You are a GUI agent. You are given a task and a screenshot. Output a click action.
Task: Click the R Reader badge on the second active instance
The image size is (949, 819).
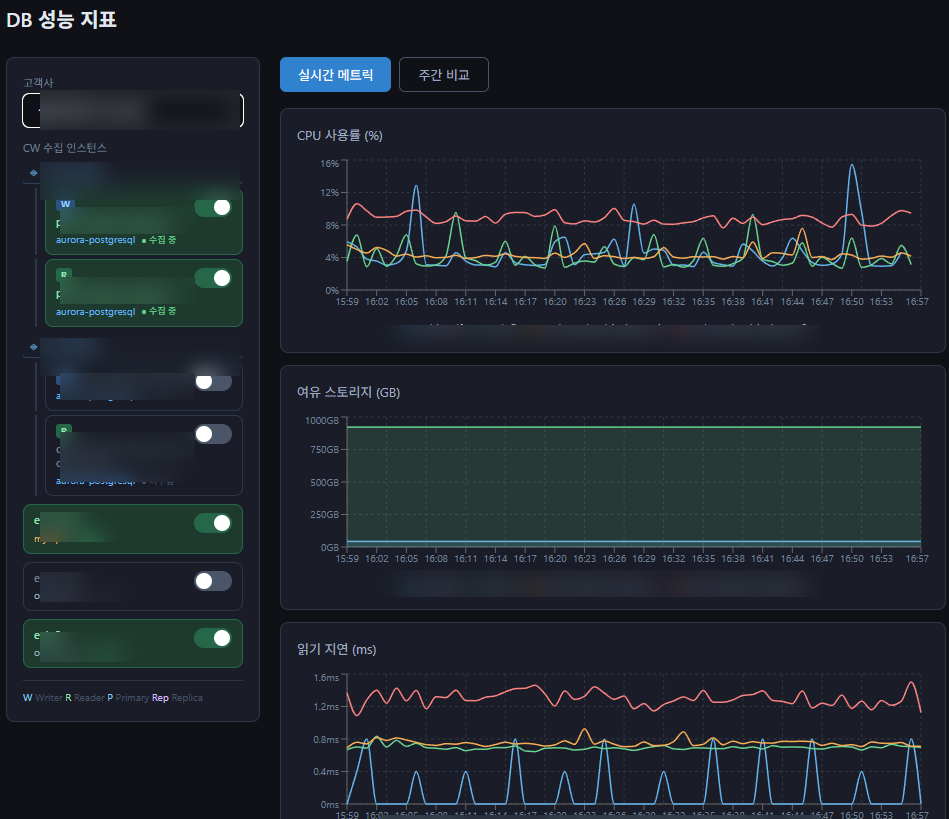(x=64, y=275)
